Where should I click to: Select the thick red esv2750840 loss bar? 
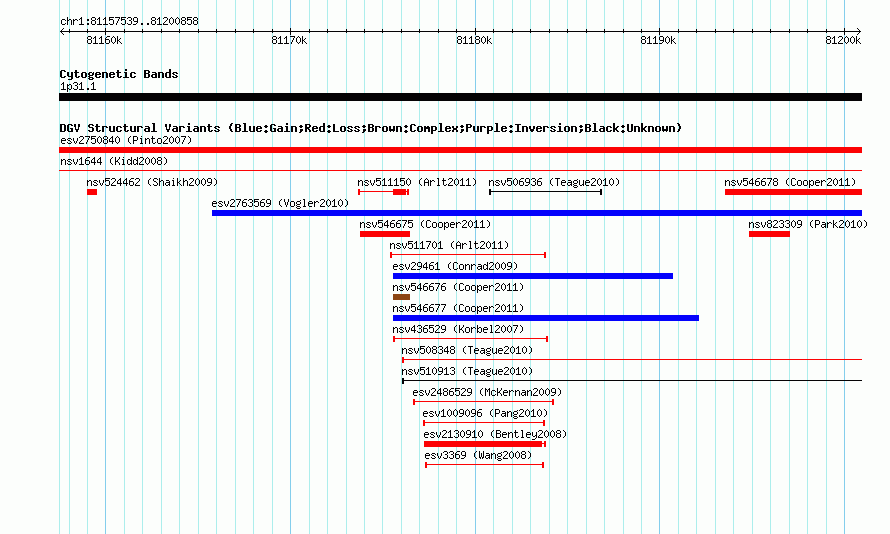(460, 150)
